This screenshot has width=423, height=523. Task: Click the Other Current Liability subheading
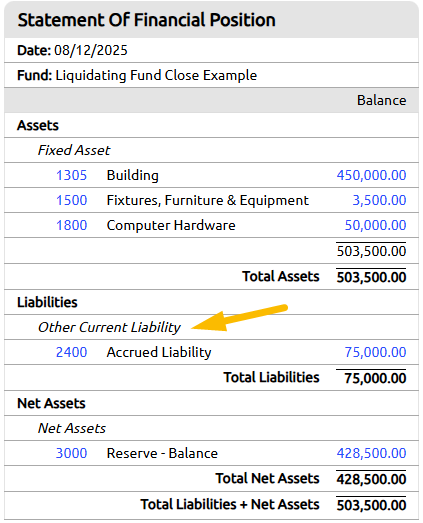coord(109,327)
